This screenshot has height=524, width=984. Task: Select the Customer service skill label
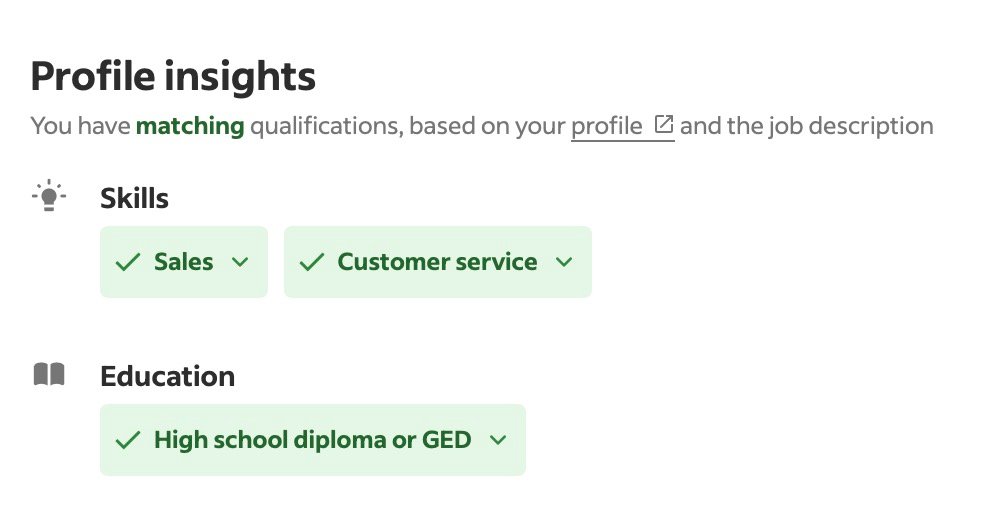pos(437,262)
